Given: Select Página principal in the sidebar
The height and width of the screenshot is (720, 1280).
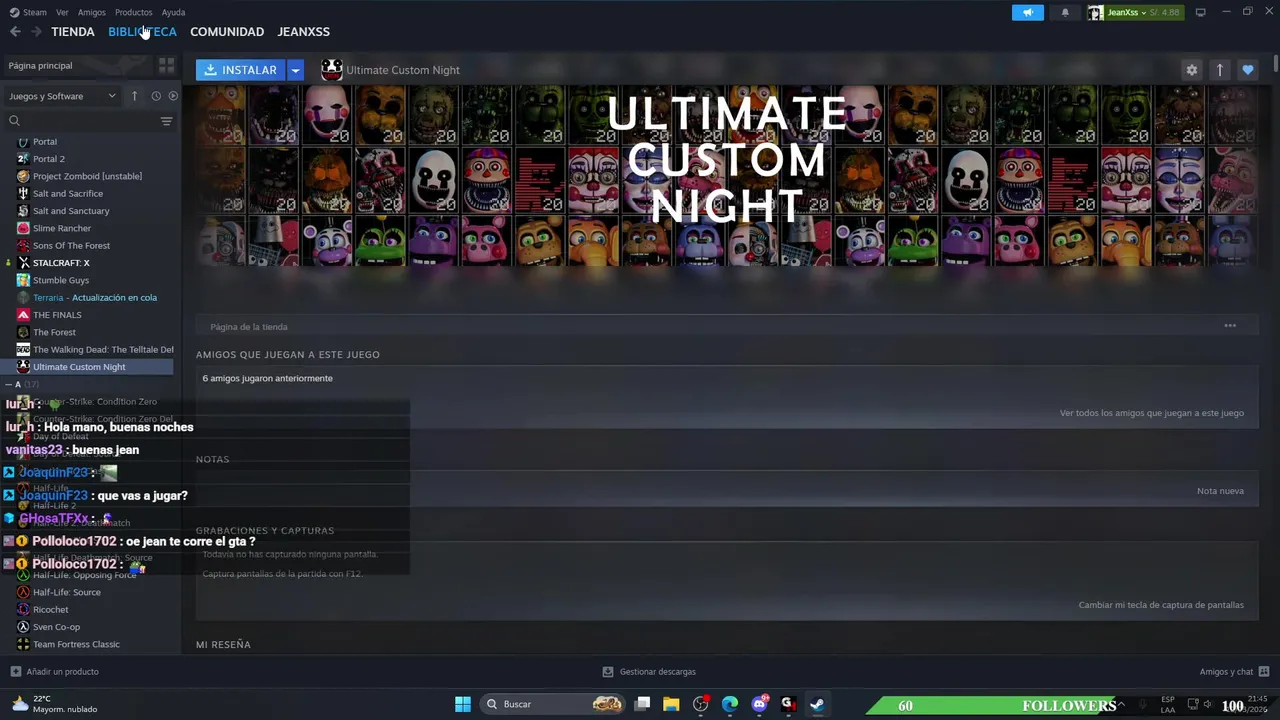Looking at the screenshot, I should [x=40, y=65].
